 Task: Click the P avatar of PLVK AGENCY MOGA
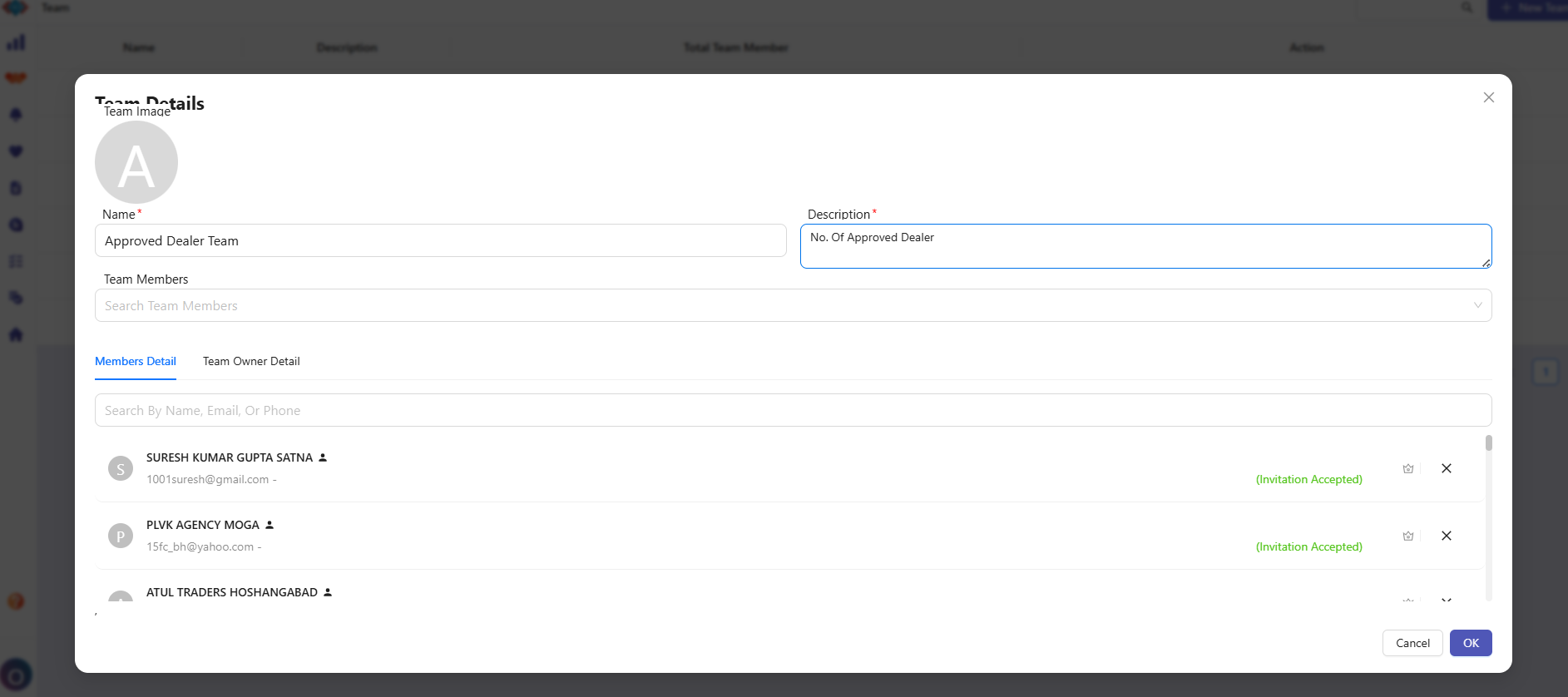coord(121,536)
